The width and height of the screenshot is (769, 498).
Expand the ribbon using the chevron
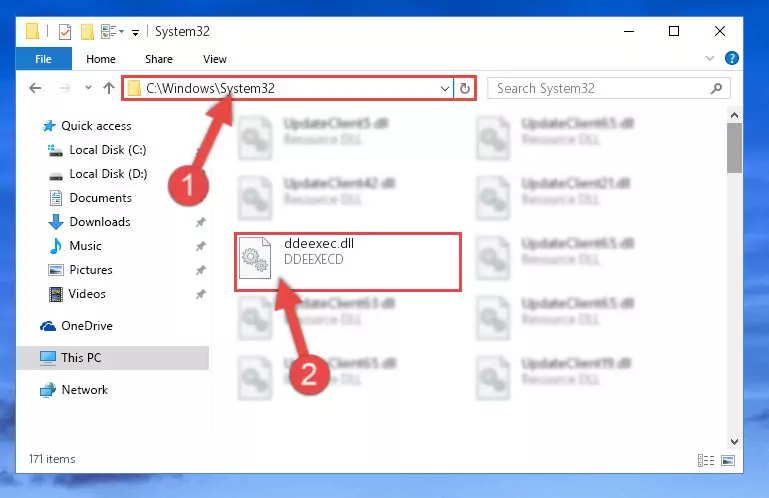(x=709, y=58)
